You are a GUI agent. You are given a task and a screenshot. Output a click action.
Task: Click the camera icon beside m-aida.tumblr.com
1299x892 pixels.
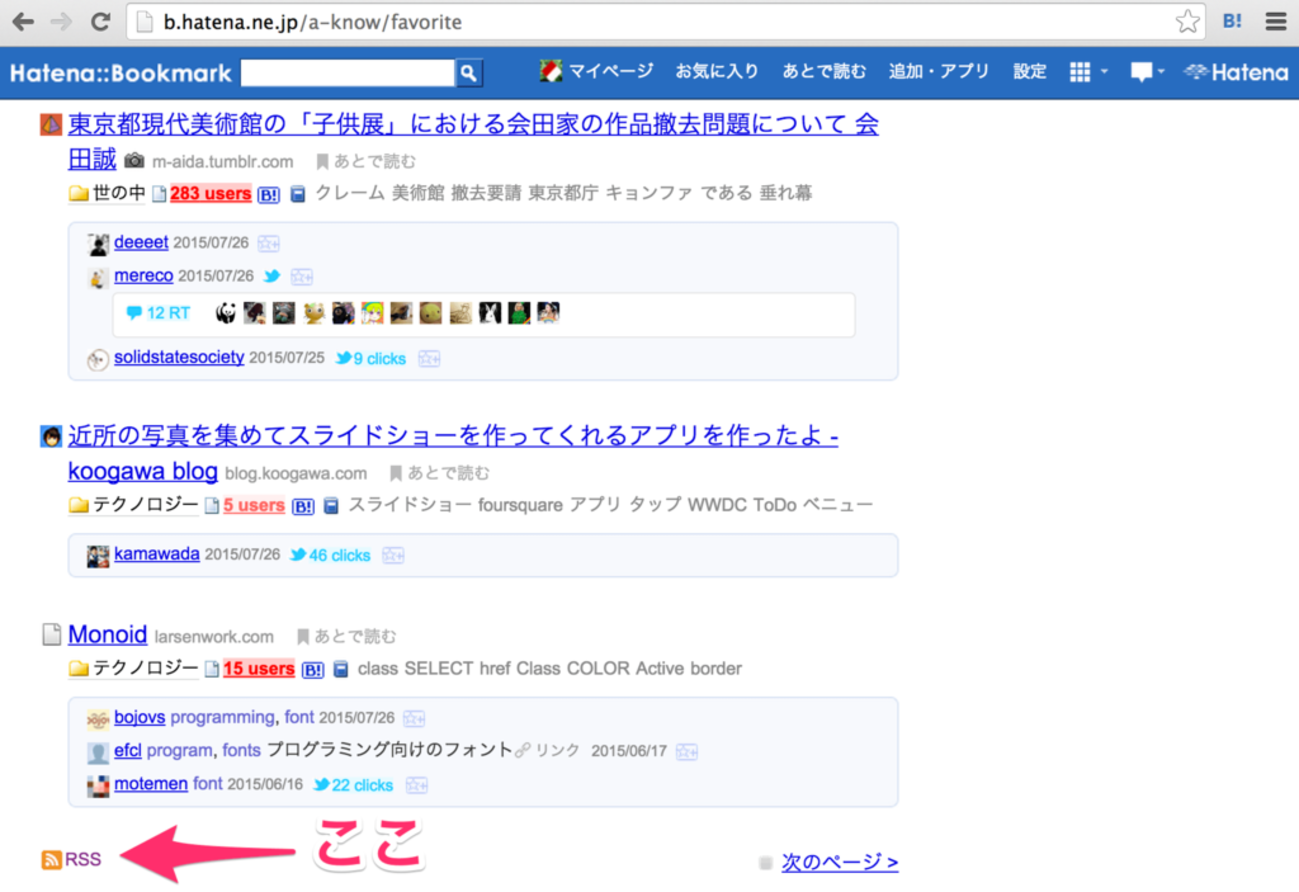(134, 161)
